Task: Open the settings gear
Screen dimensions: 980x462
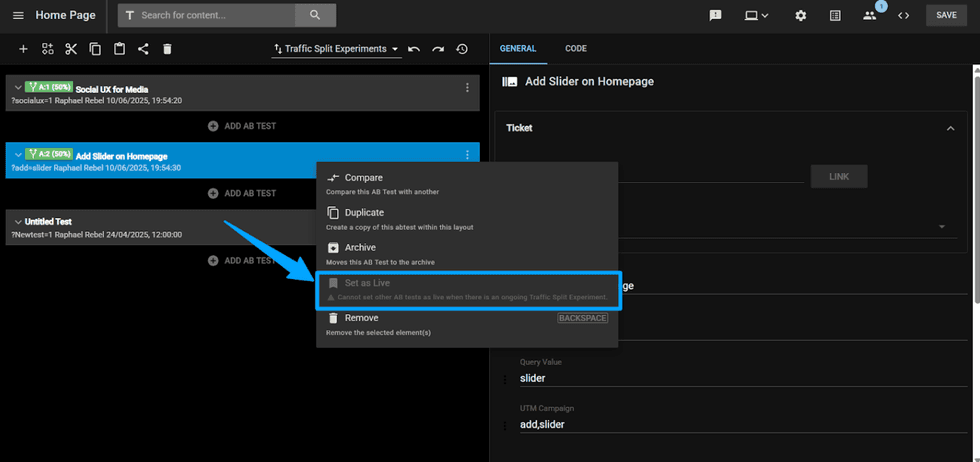Action: 801,16
